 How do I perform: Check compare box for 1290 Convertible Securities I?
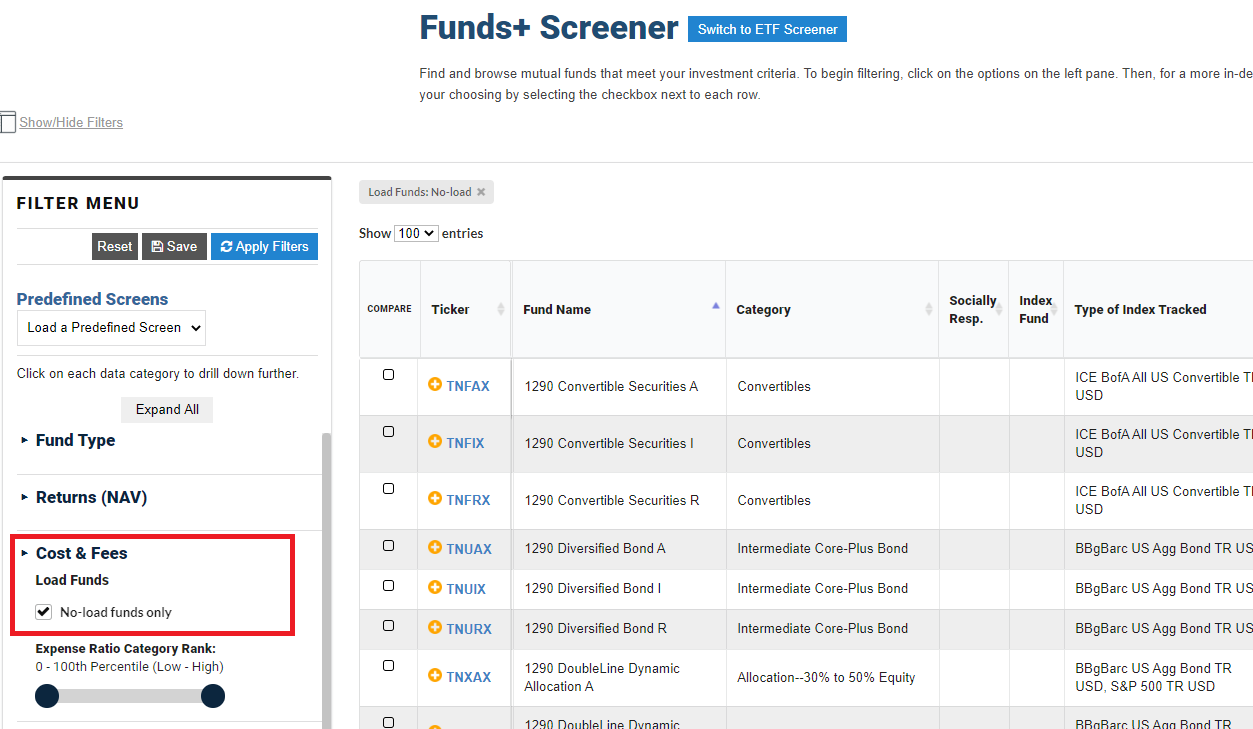coord(389,432)
